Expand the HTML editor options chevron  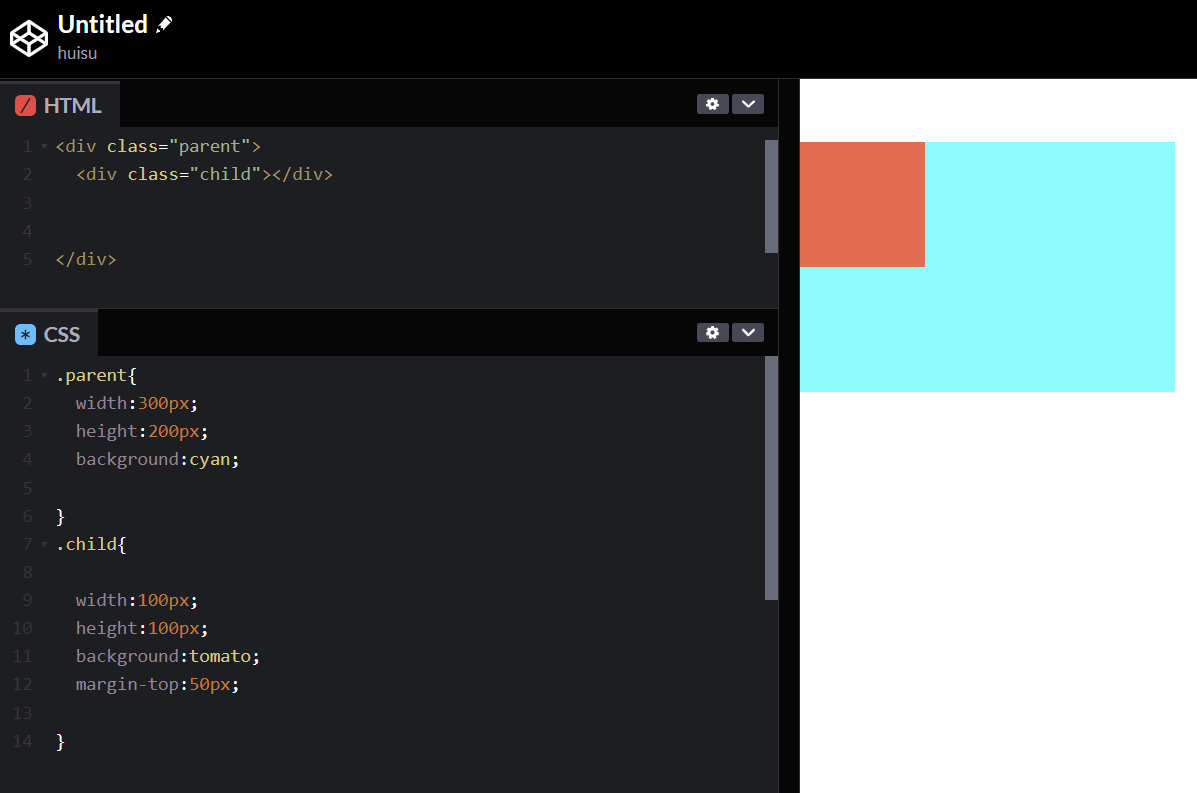(748, 104)
